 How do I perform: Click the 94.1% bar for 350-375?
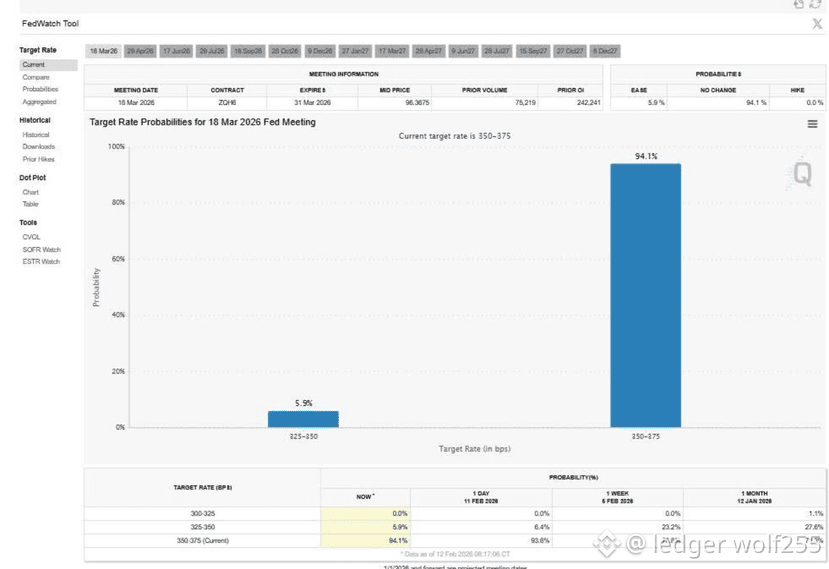646,295
